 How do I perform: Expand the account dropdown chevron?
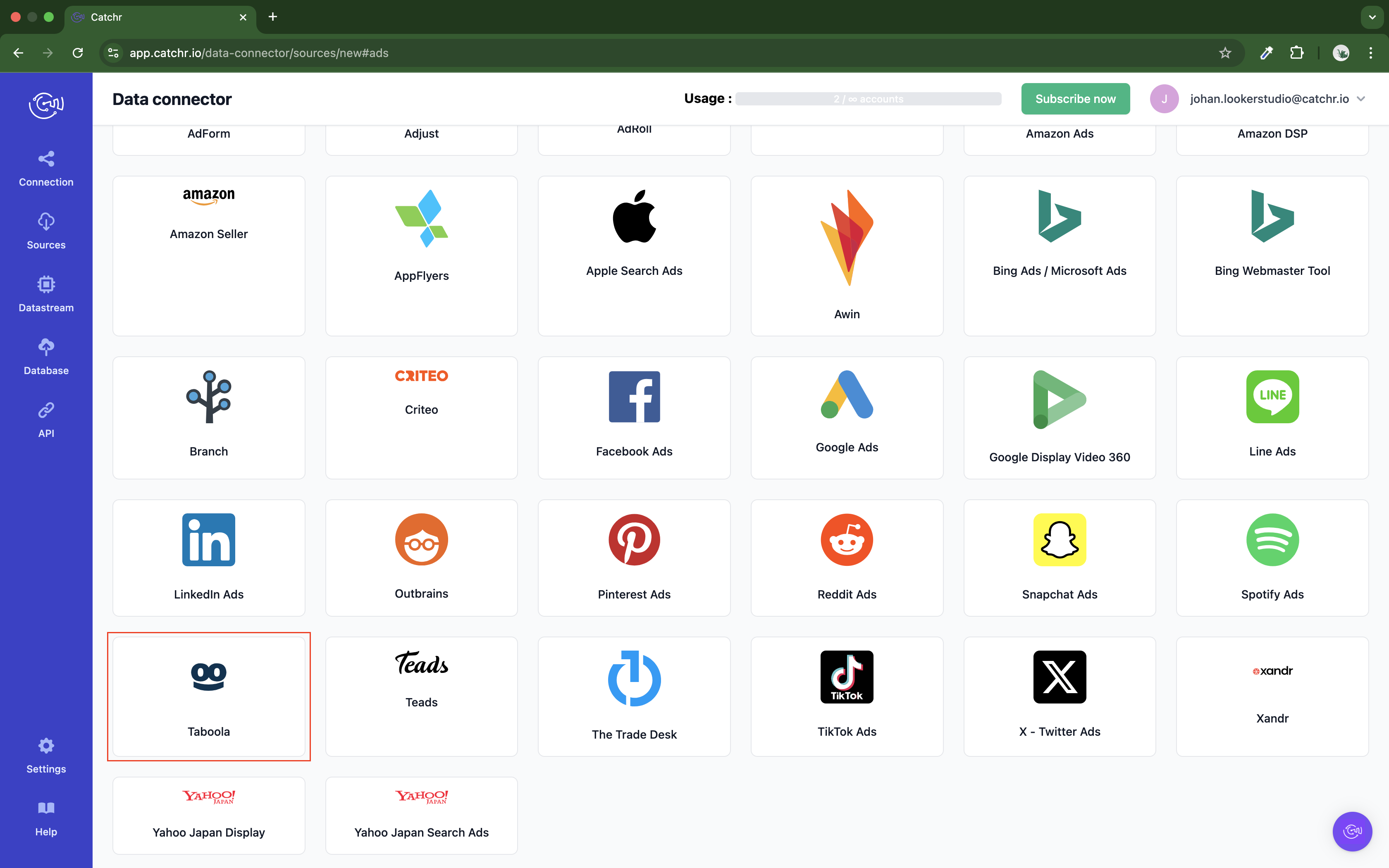(x=1361, y=99)
